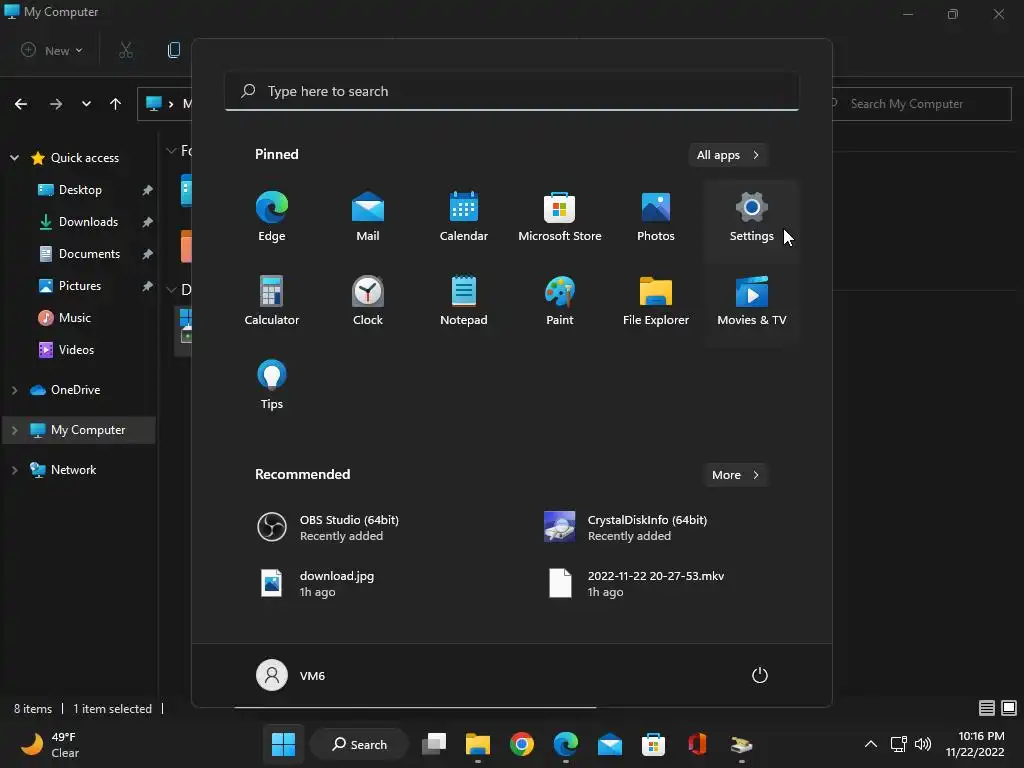Select Documents in Quick access
1024x768 pixels.
click(80, 254)
